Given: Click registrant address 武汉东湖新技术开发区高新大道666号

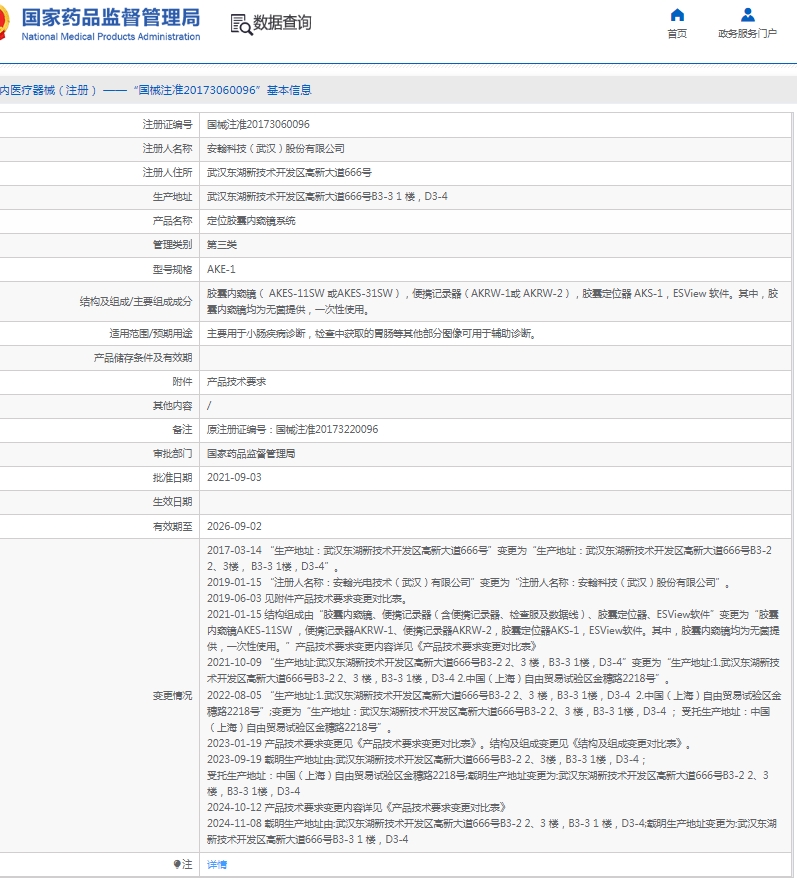Looking at the screenshot, I should click(x=289, y=172).
